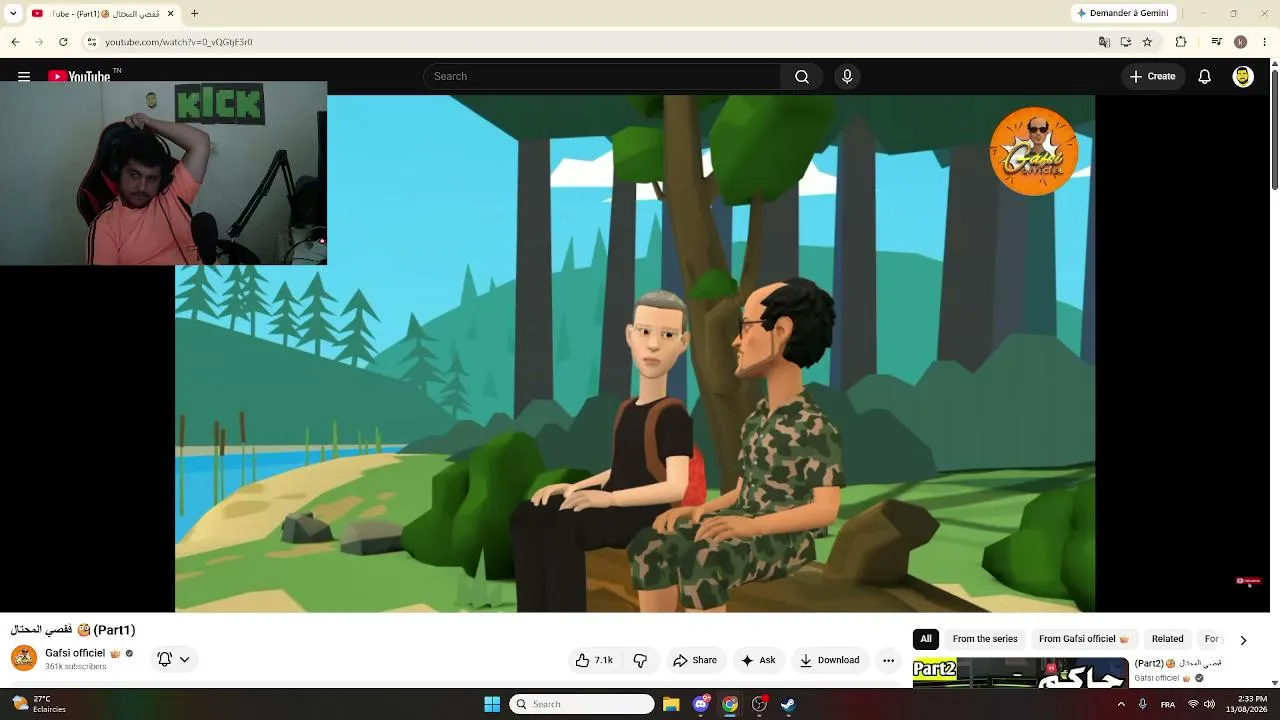This screenshot has height=720, width=1280.
Task: Open Chrome extensions puzzle icon
Action: coord(1181,42)
